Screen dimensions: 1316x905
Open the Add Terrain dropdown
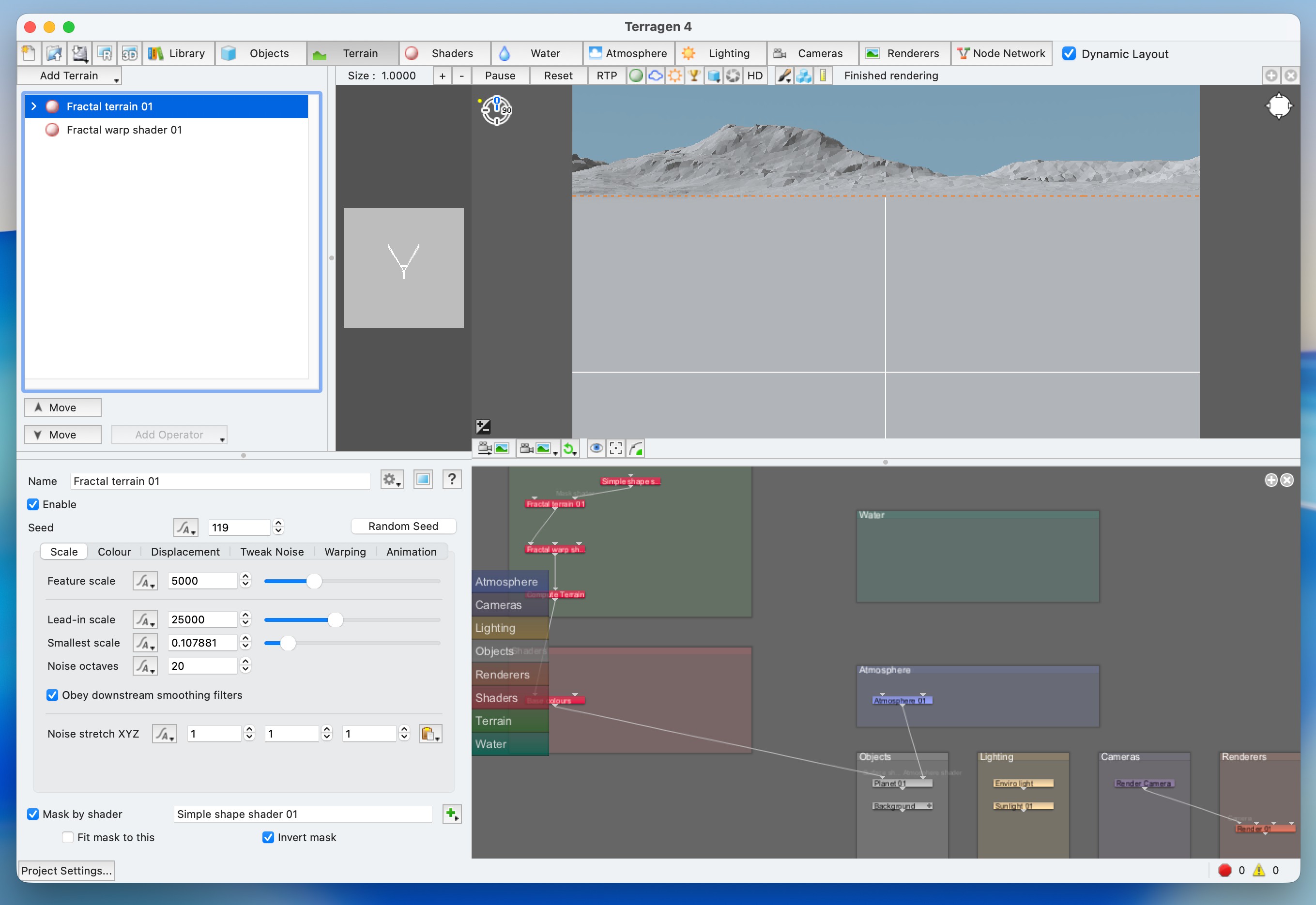(70, 75)
